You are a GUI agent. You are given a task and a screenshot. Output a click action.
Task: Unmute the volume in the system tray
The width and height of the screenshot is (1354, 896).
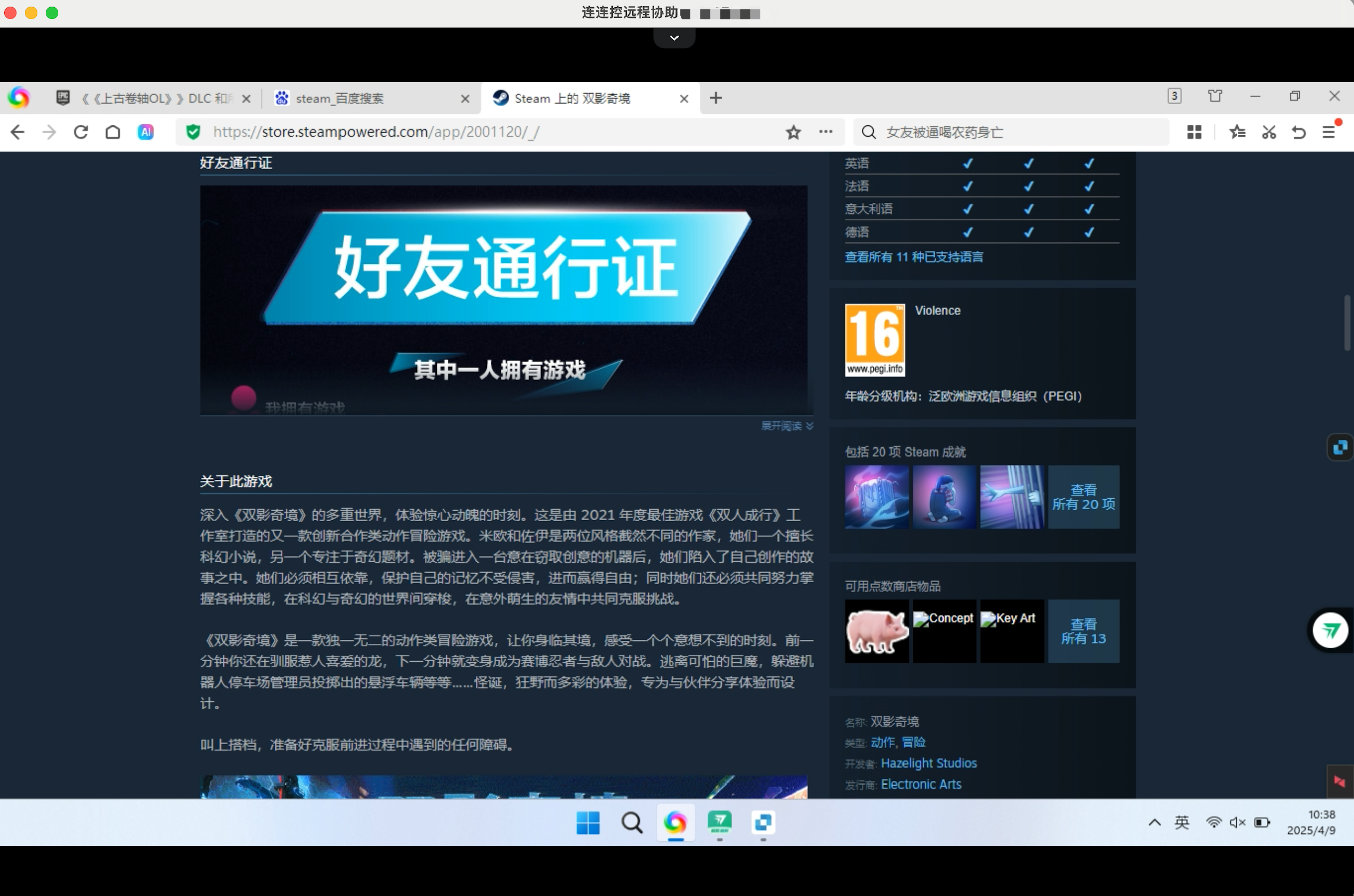click(x=1237, y=822)
